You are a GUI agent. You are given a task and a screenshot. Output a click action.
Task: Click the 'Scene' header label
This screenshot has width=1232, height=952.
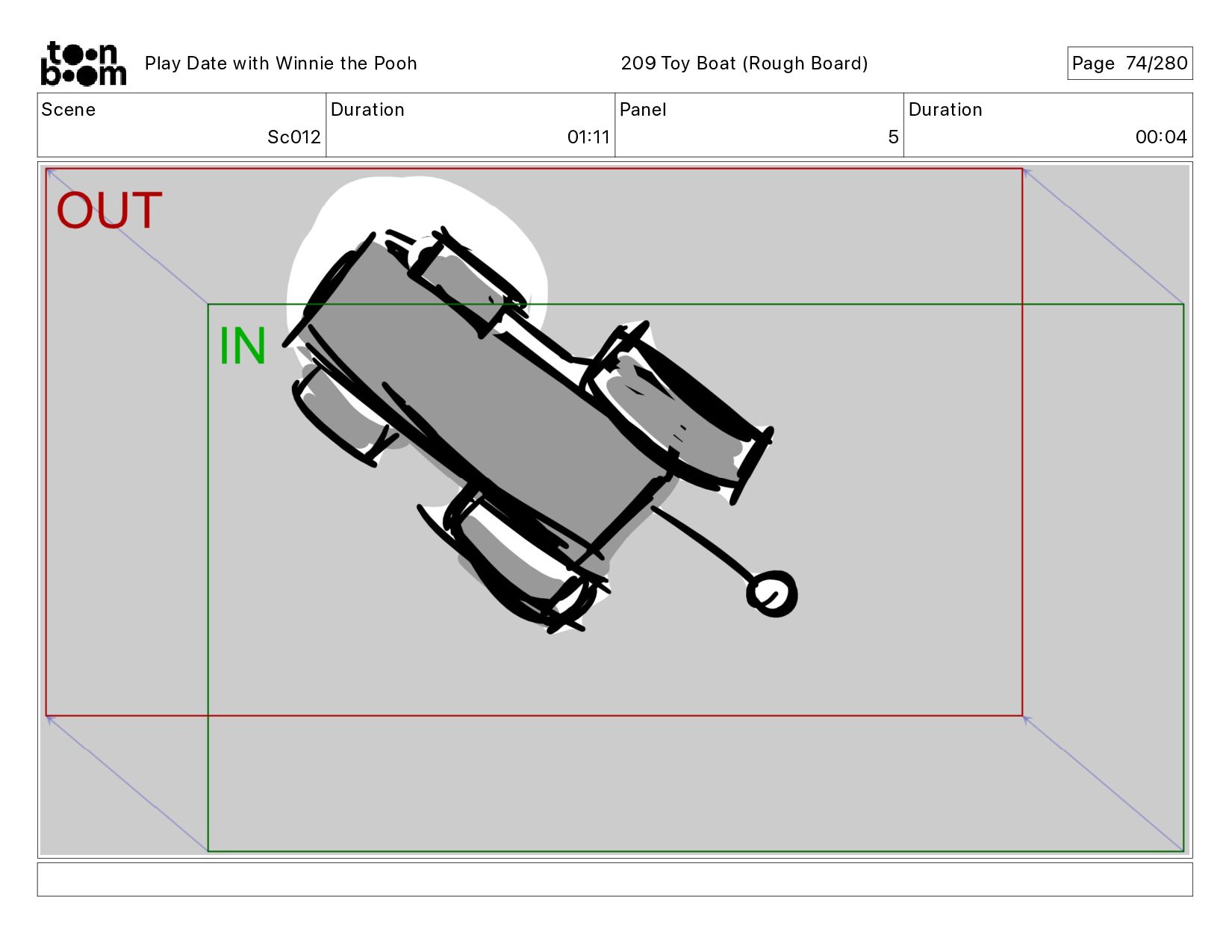(69, 110)
